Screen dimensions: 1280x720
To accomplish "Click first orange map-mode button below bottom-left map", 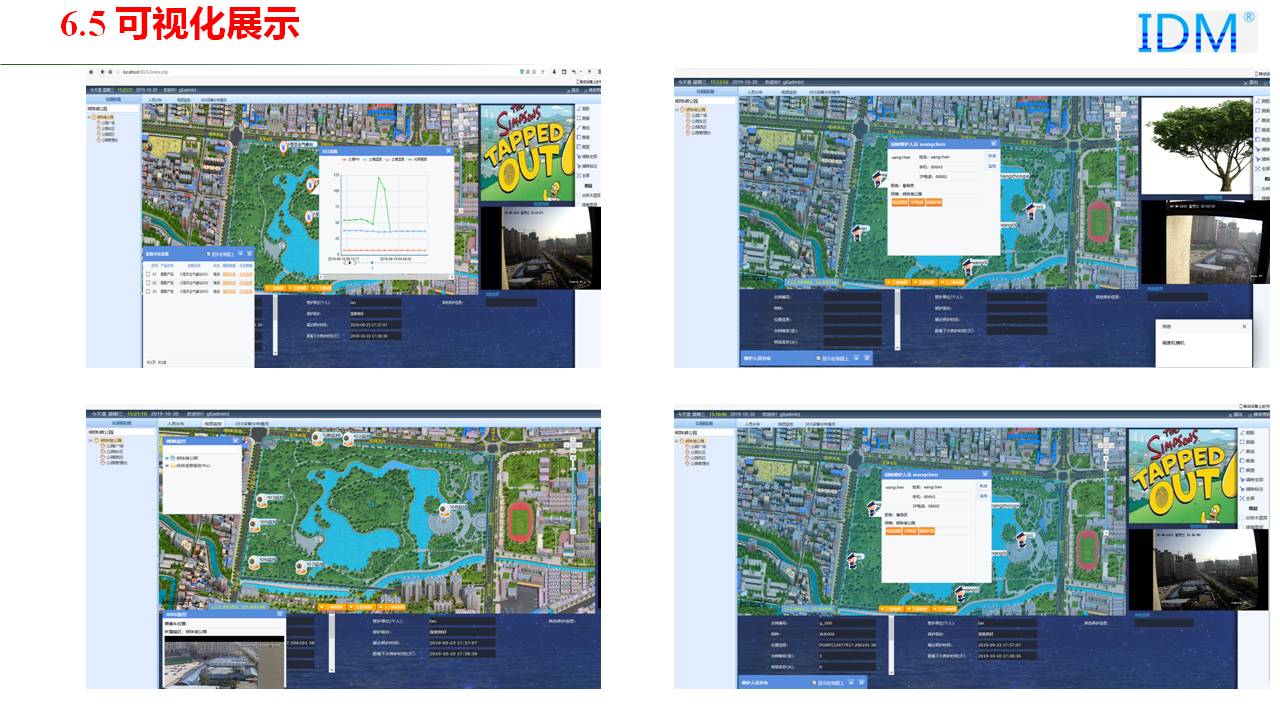I will [x=330, y=607].
